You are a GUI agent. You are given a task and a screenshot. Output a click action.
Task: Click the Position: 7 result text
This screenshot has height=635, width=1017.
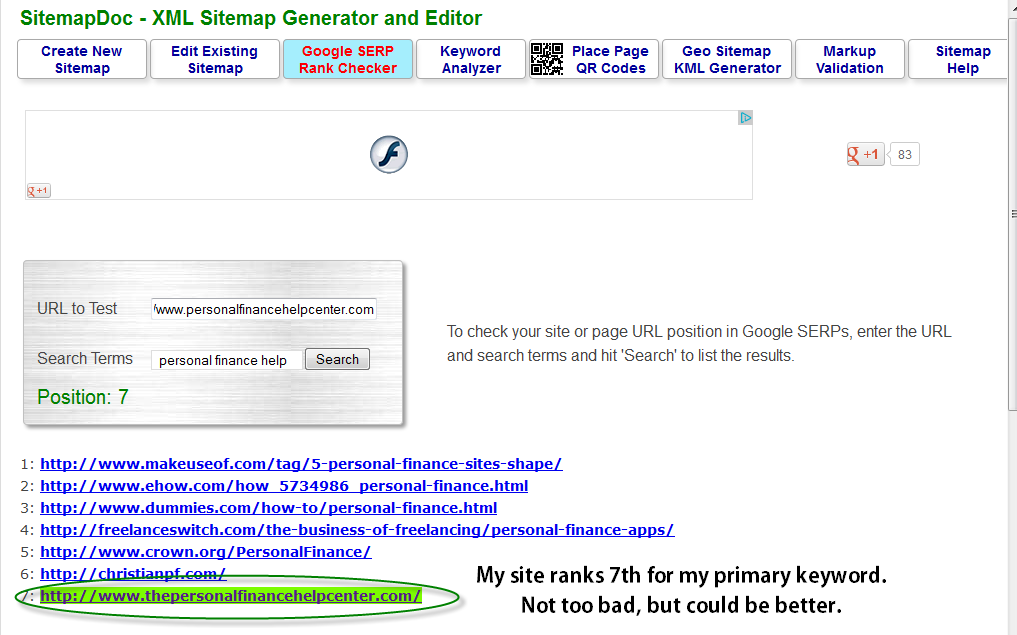83,397
